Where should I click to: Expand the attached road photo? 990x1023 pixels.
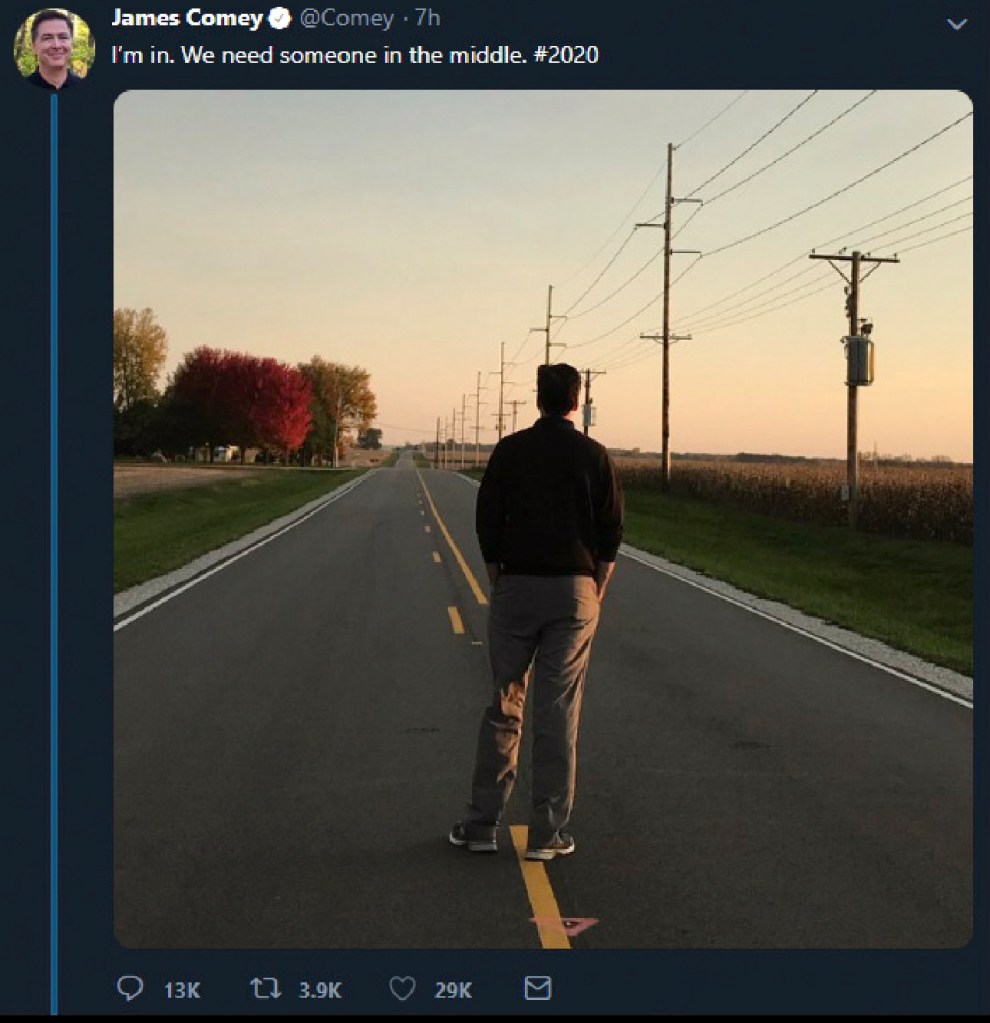(x=543, y=519)
